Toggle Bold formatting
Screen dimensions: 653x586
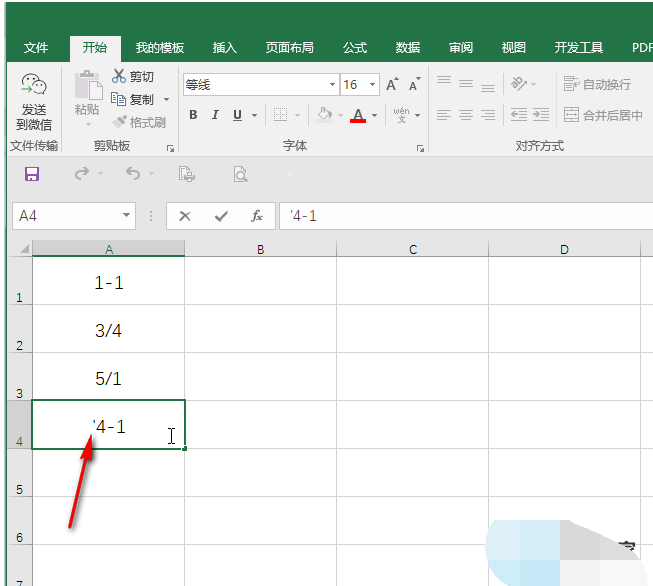[x=194, y=115]
